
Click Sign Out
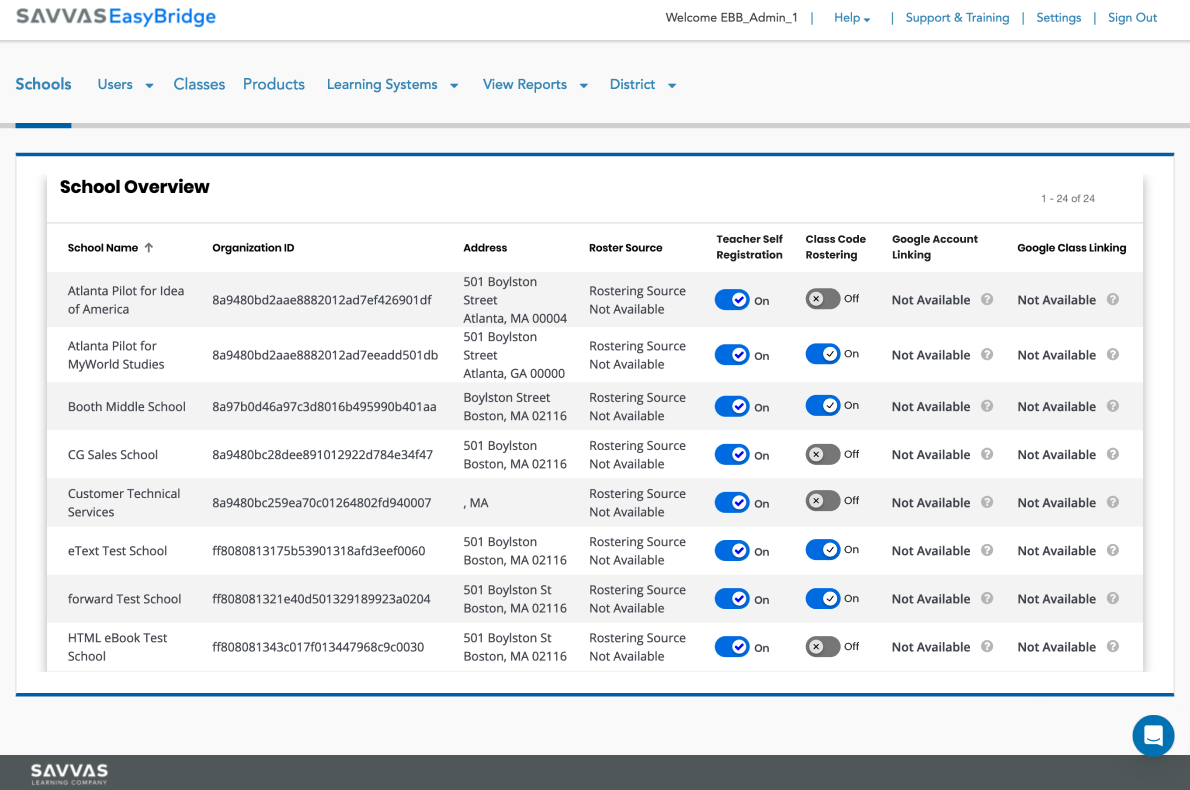(1132, 17)
